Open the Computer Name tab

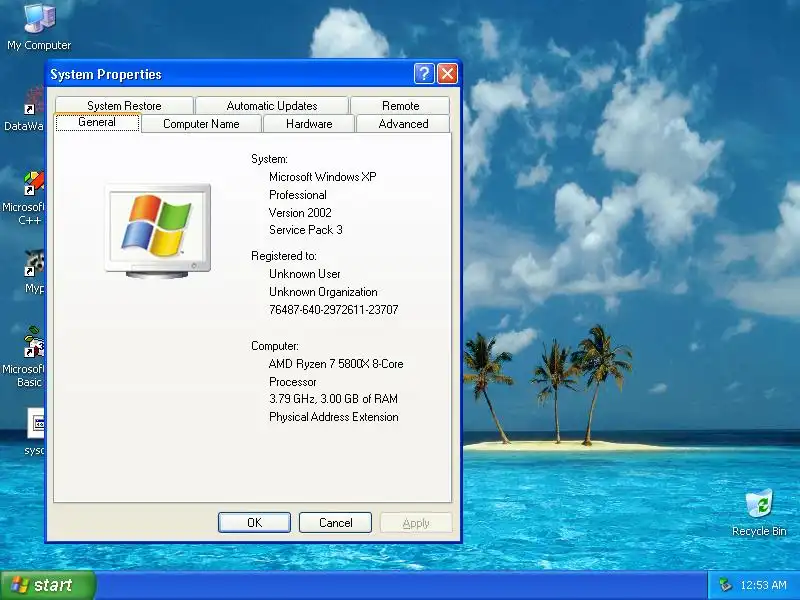[x=201, y=124]
